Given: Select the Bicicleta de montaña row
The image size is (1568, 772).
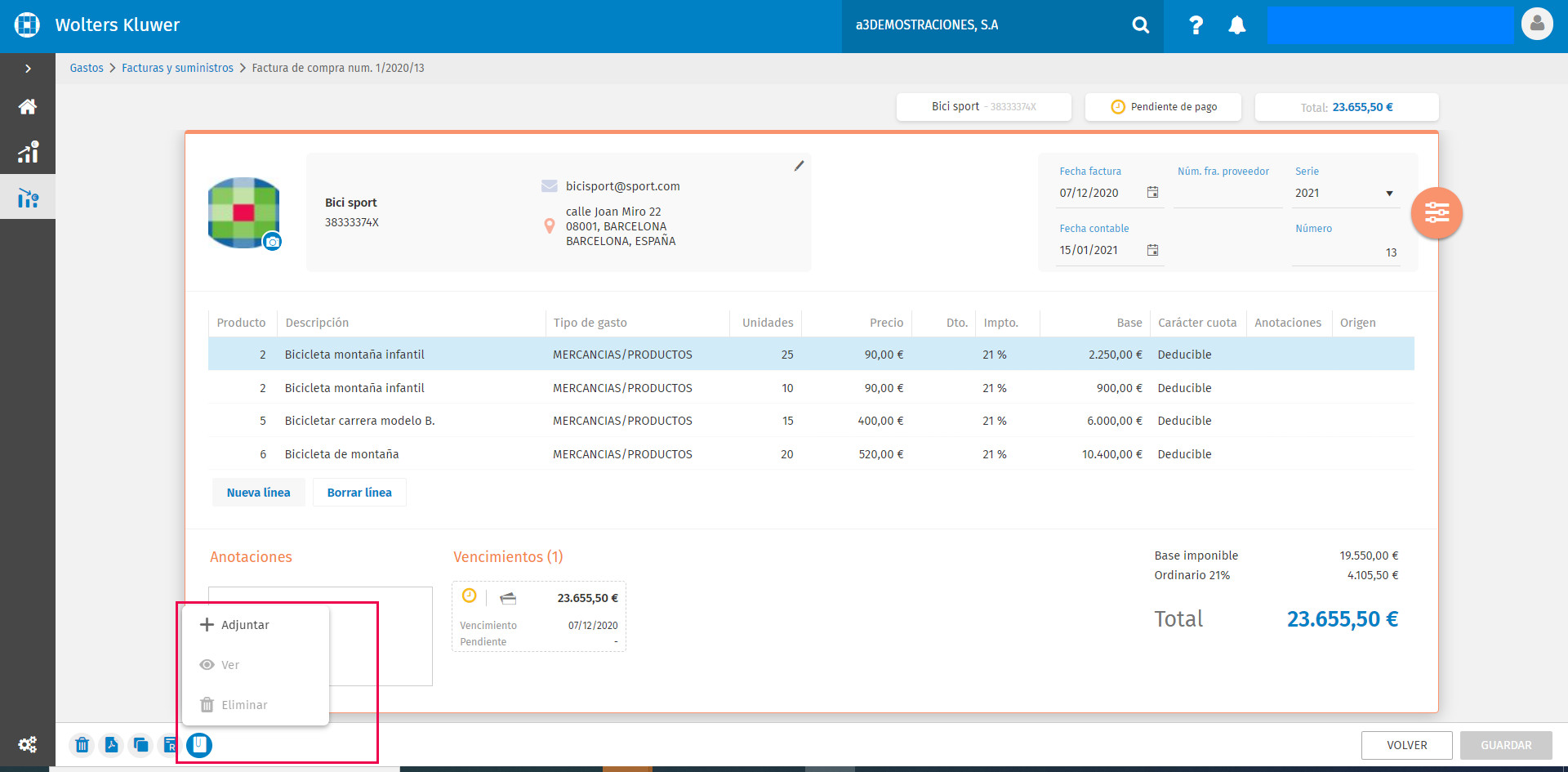Looking at the screenshot, I should click(811, 454).
